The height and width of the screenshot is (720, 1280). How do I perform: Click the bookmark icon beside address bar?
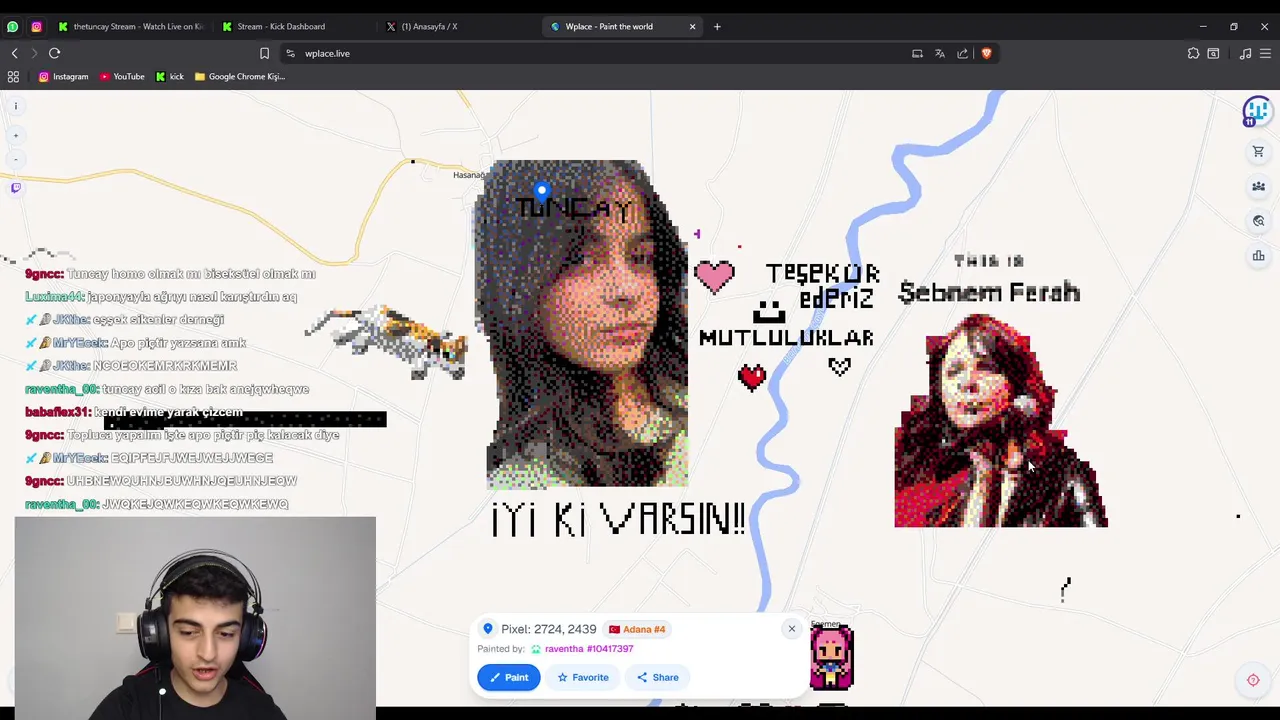tap(264, 53)
